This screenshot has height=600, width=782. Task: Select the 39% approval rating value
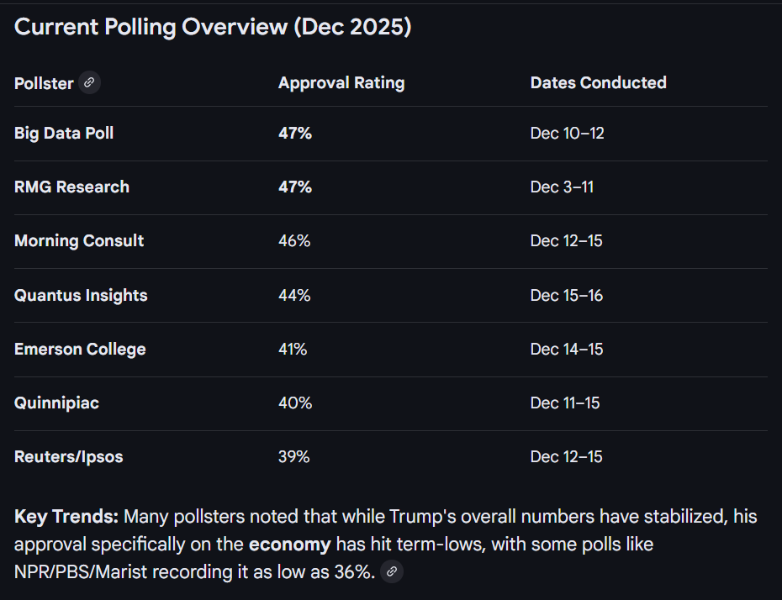[x=294, y=457]
